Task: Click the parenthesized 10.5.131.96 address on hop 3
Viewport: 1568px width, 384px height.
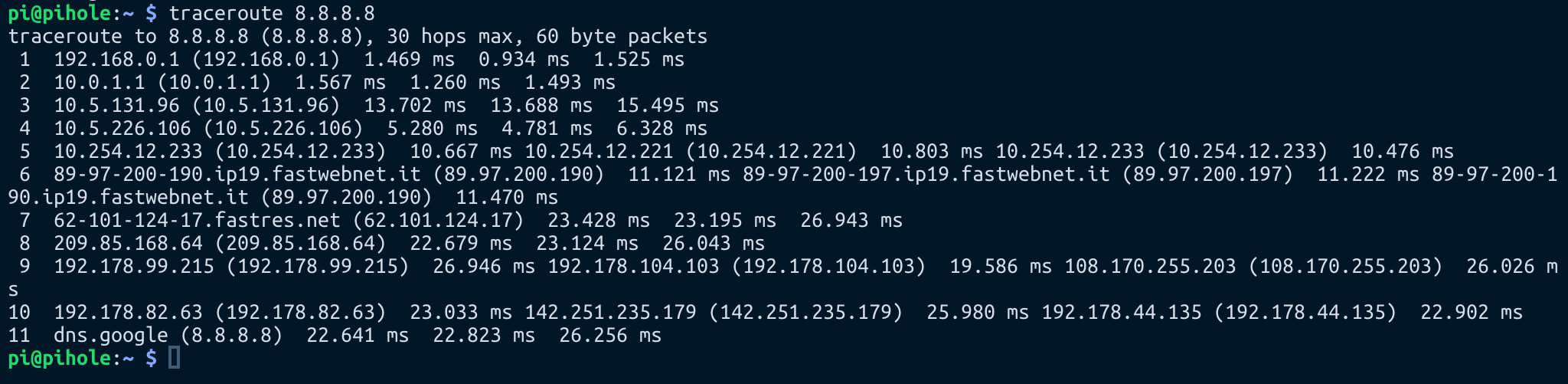Action: pos(266,105)
